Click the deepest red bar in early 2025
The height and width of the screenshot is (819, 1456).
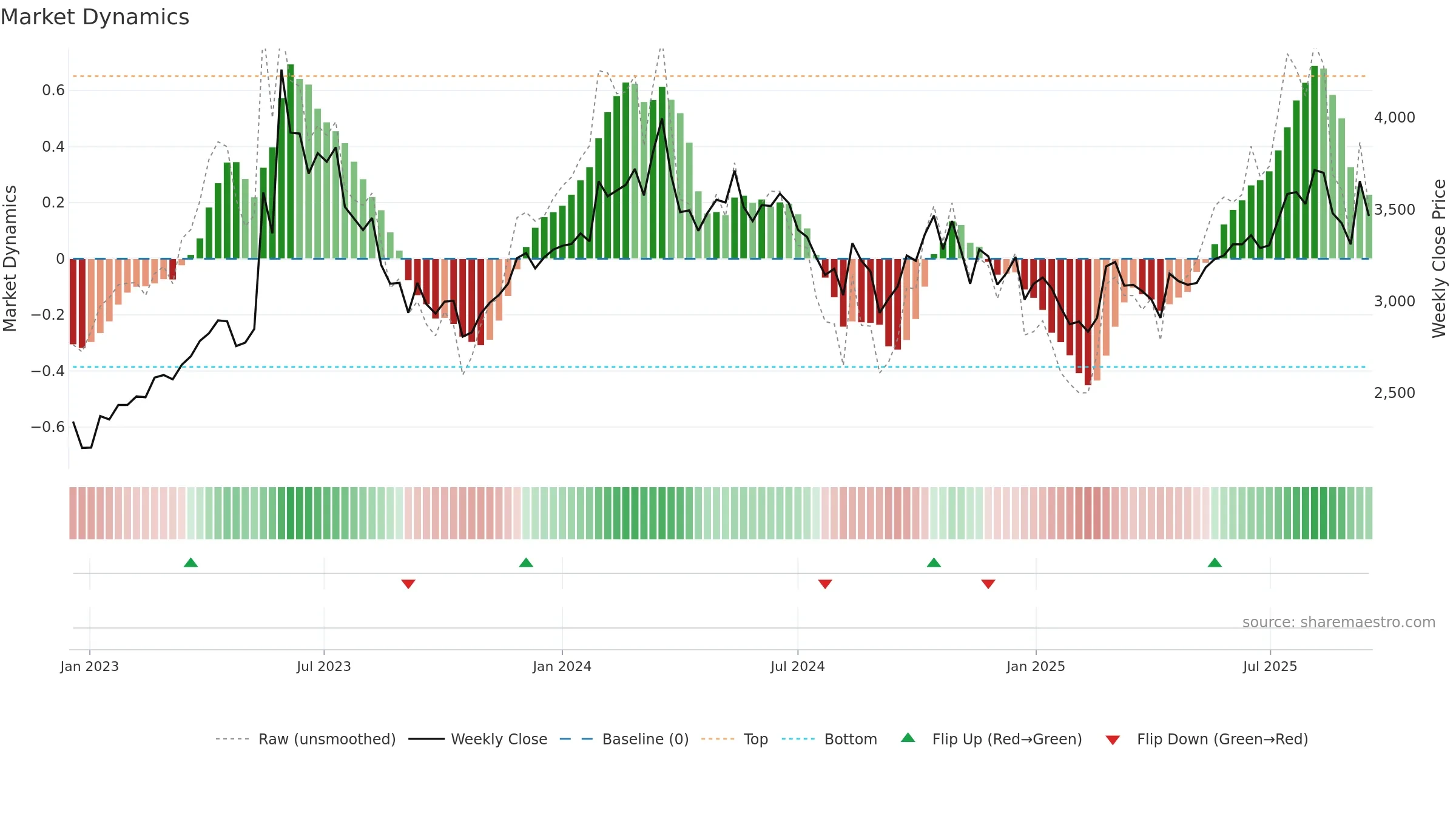[1088, 322]
